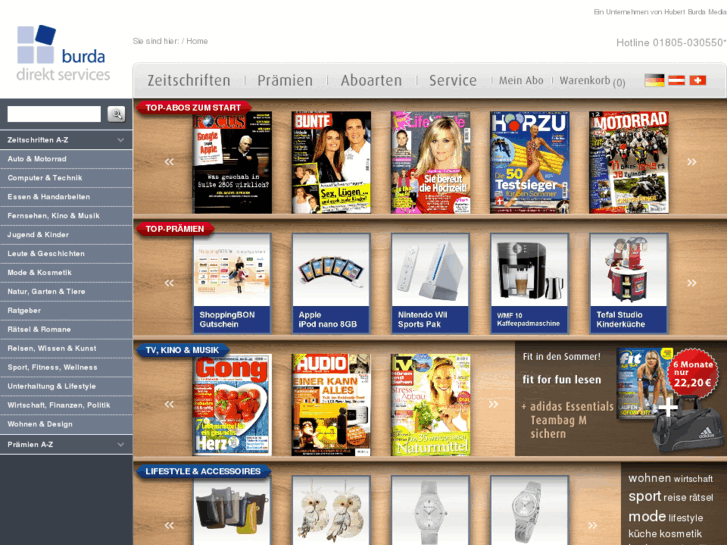Click Top-Prämien previous arrow
Image resolution: width=727 pixels, height=545 pixels.
169,283
